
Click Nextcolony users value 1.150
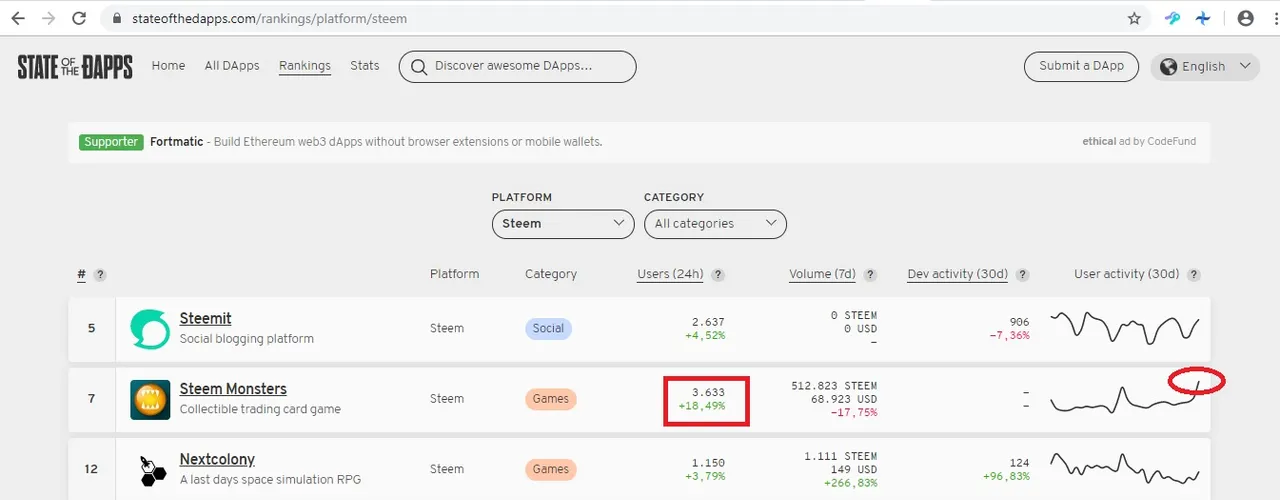click(x=708, y=463)
